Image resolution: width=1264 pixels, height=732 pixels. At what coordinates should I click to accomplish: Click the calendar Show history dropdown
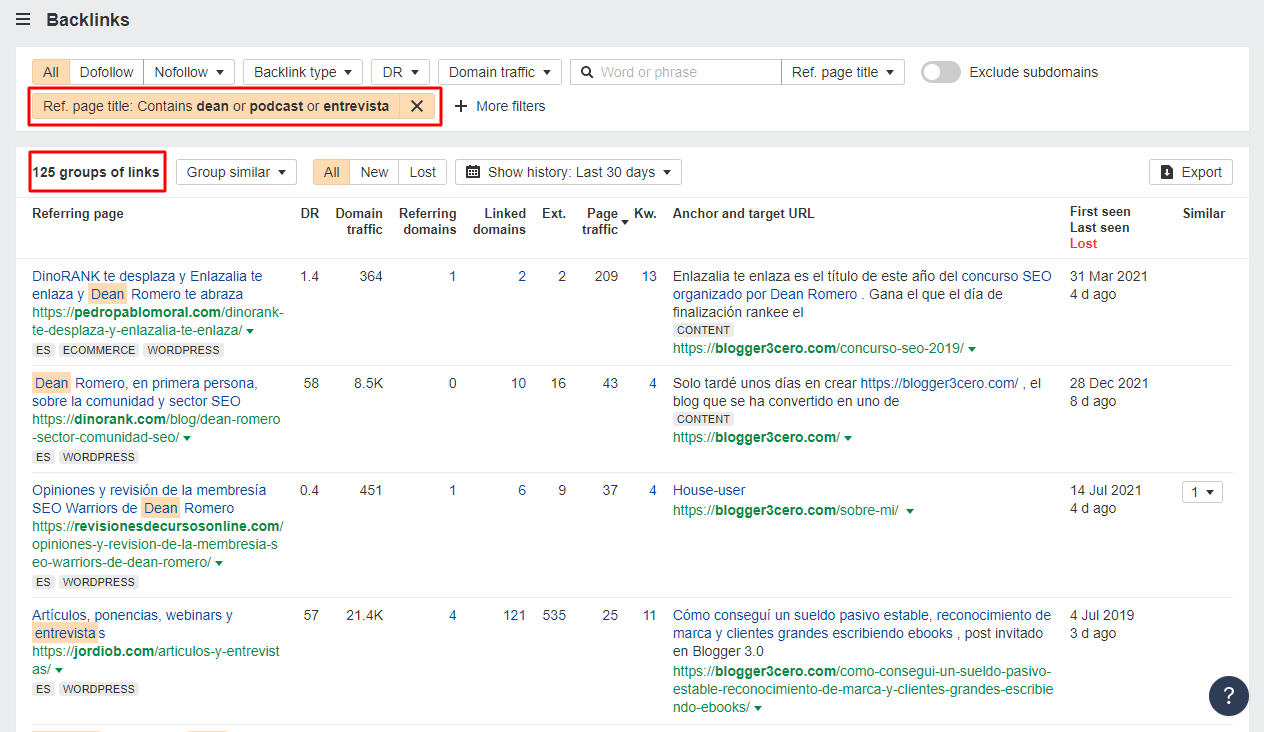click(568, 172)
